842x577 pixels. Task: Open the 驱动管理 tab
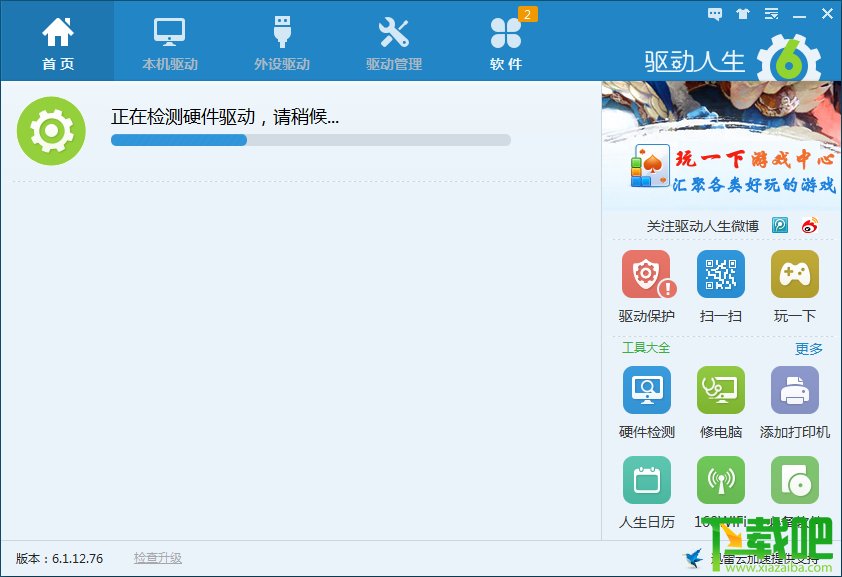click(394, 42)
